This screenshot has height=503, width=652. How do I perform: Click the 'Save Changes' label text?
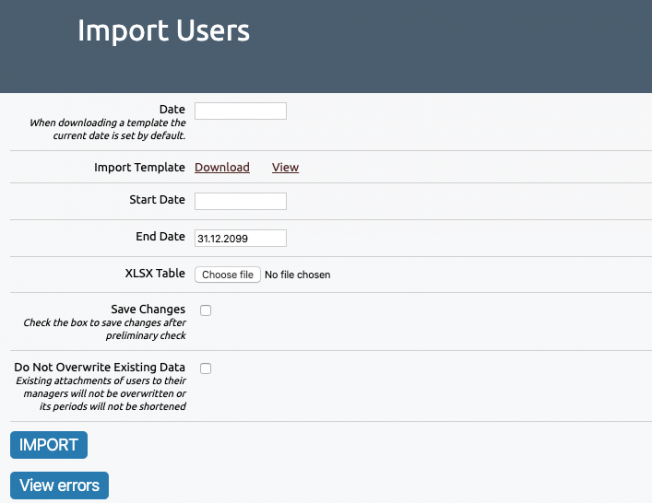[148, 309]
